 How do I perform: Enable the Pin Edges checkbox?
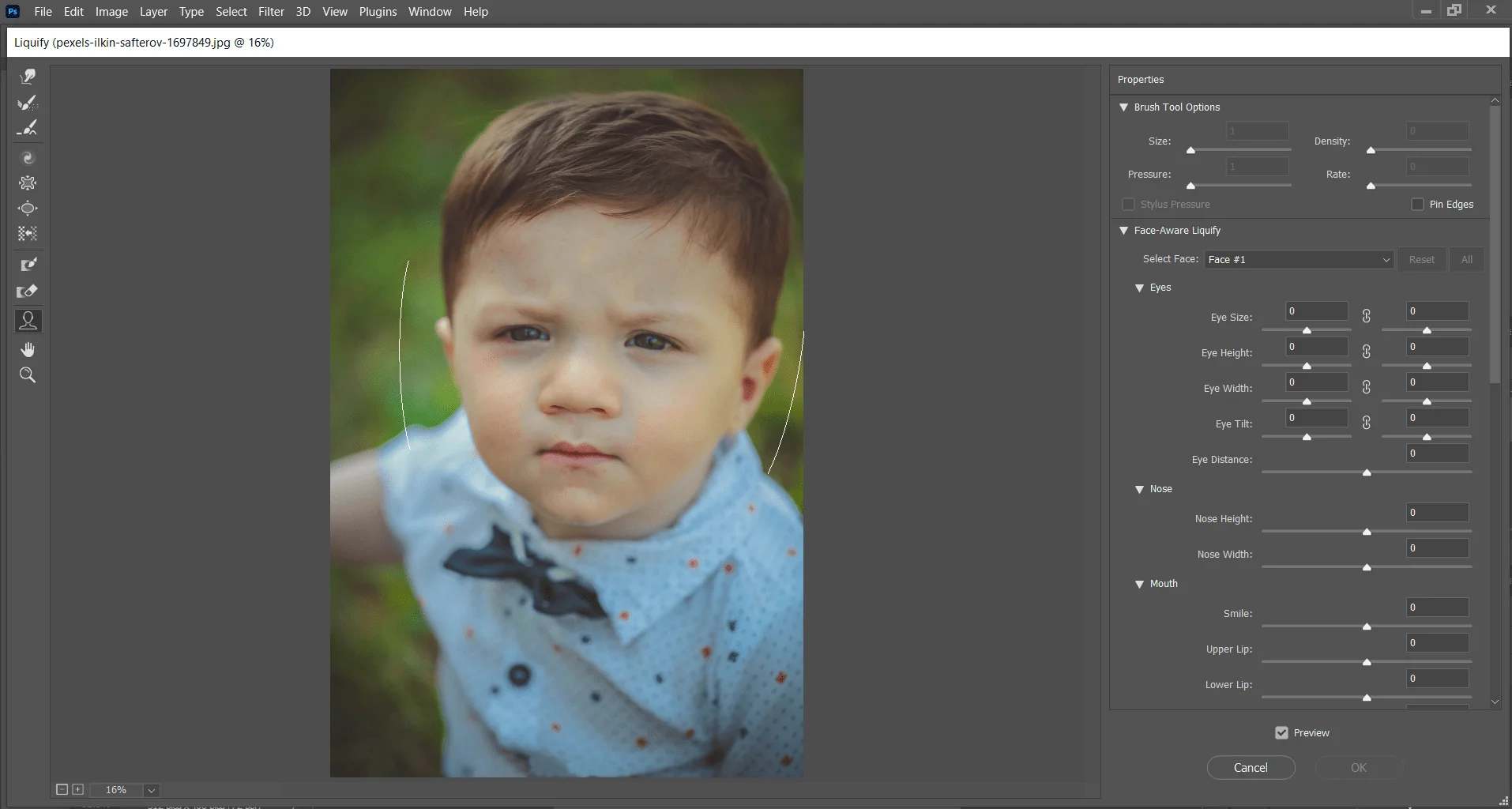[x=1417, y=205]
